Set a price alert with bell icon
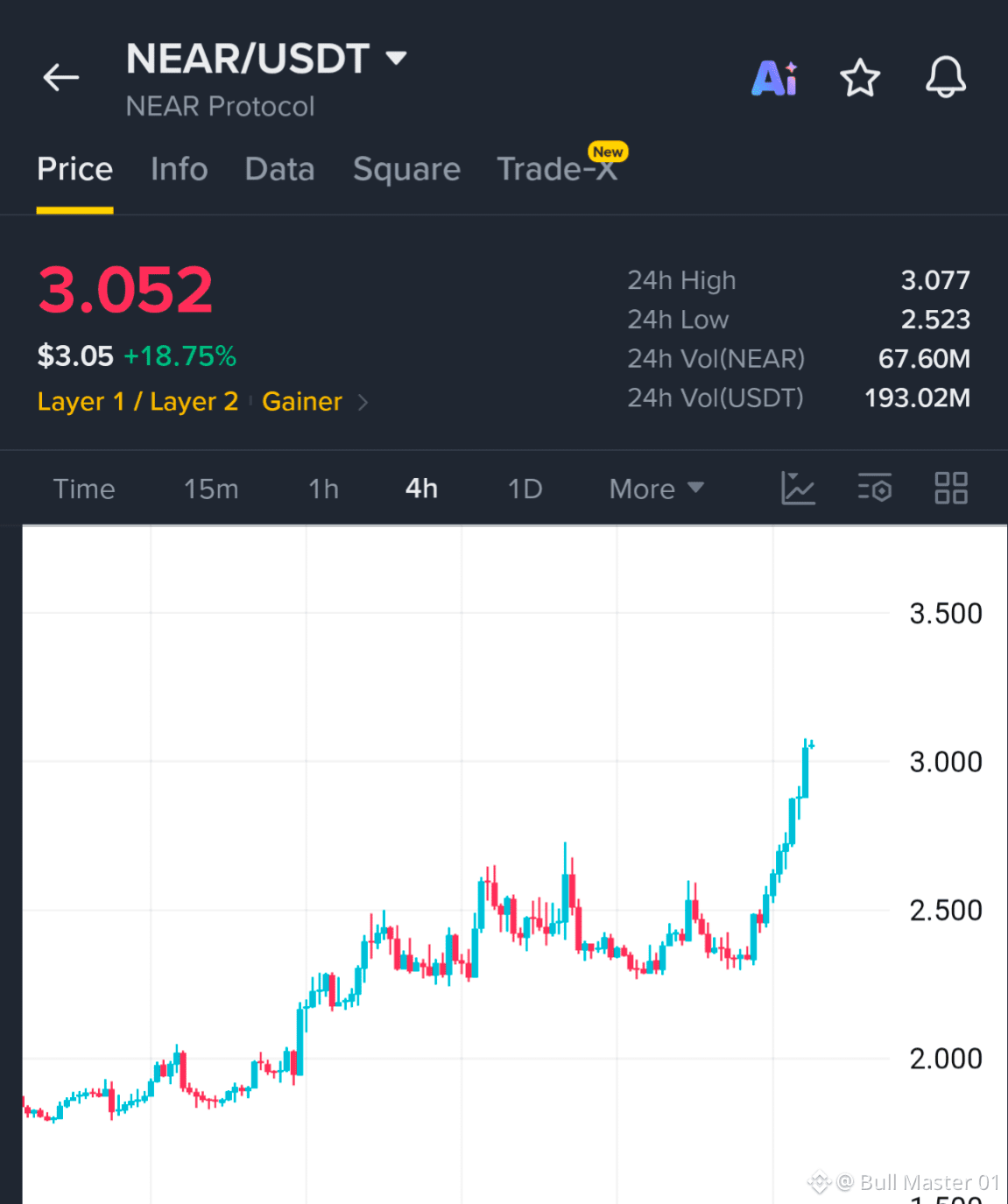Viewport: 1008px width, 1204px height. pos(946,77)
